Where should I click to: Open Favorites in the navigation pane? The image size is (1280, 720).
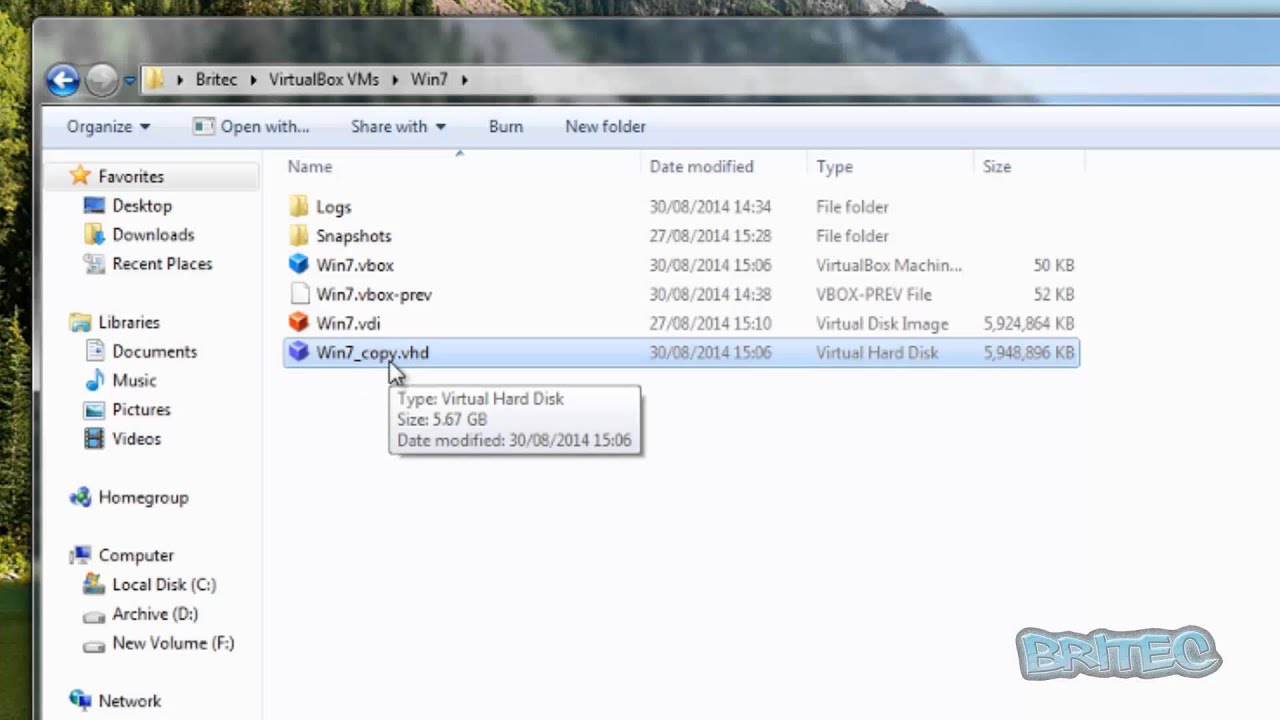pyautogui.click(x=131, y=177)
